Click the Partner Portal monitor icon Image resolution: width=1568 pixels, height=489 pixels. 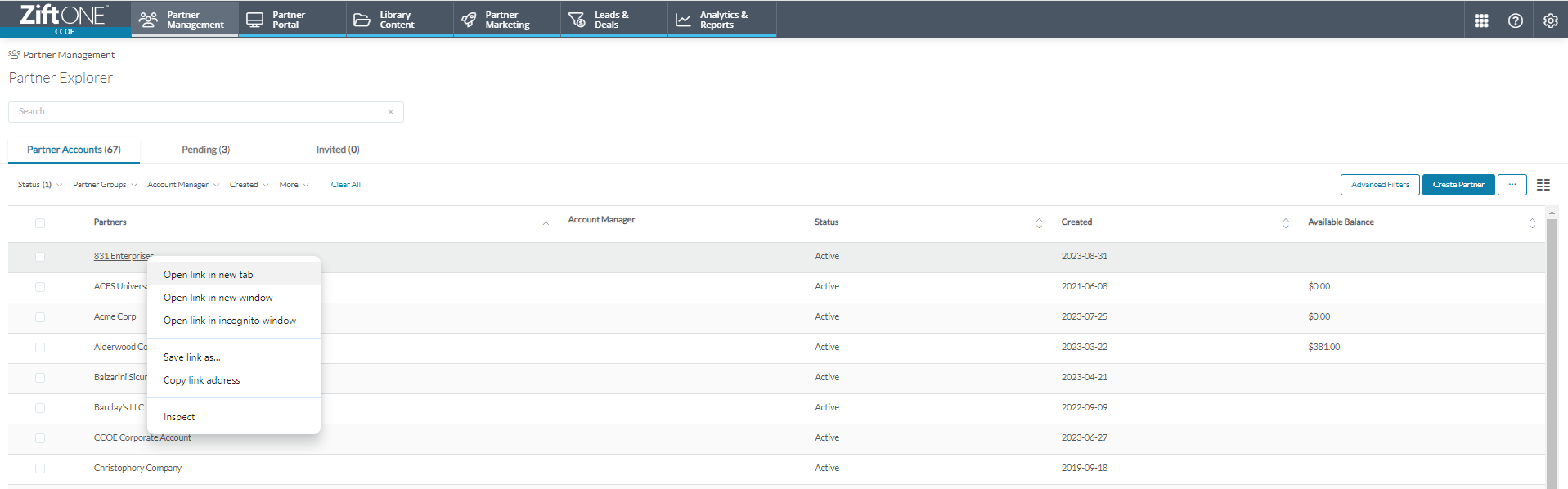click(255, 20)
